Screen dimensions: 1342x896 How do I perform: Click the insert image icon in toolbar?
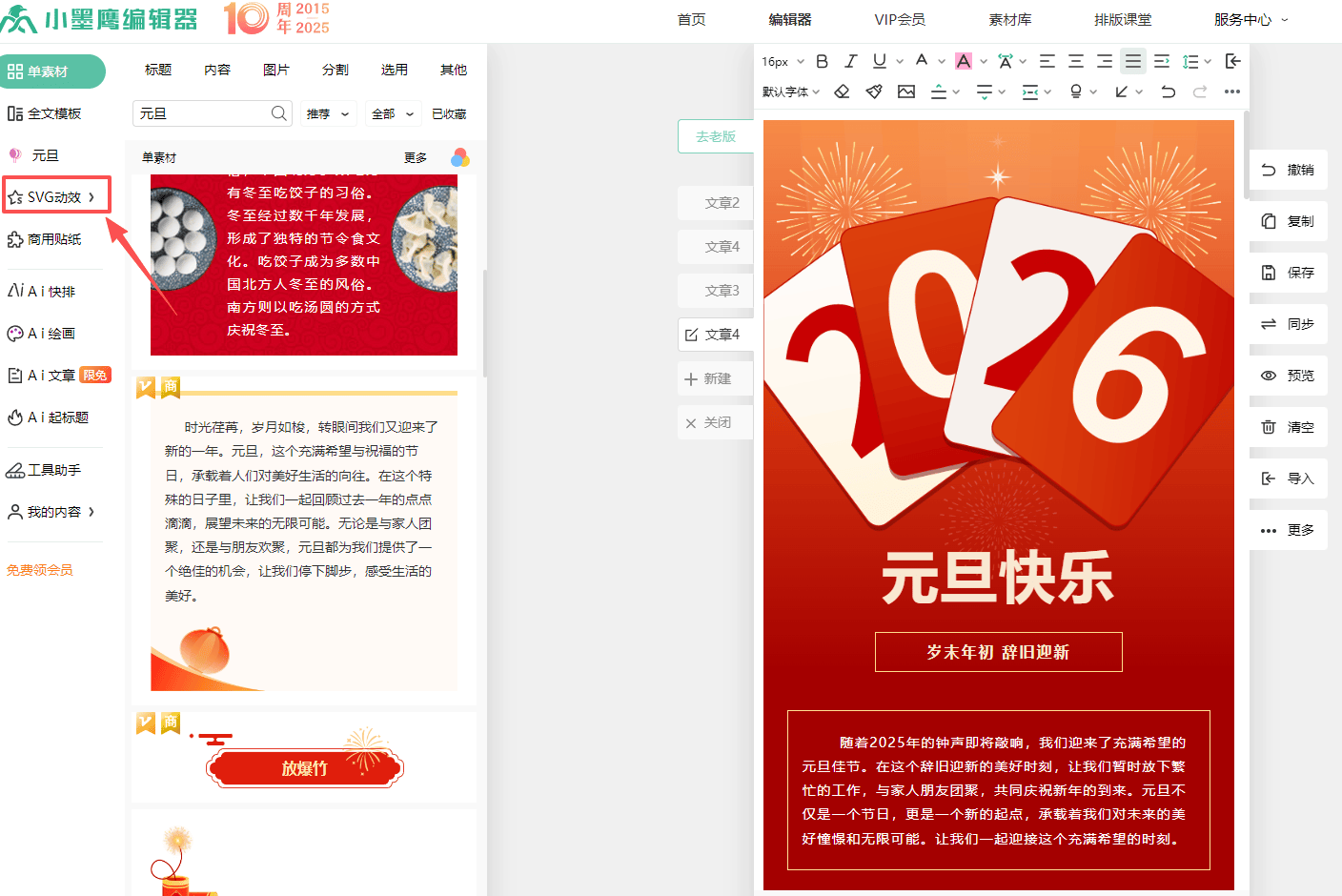click(906, 92)
